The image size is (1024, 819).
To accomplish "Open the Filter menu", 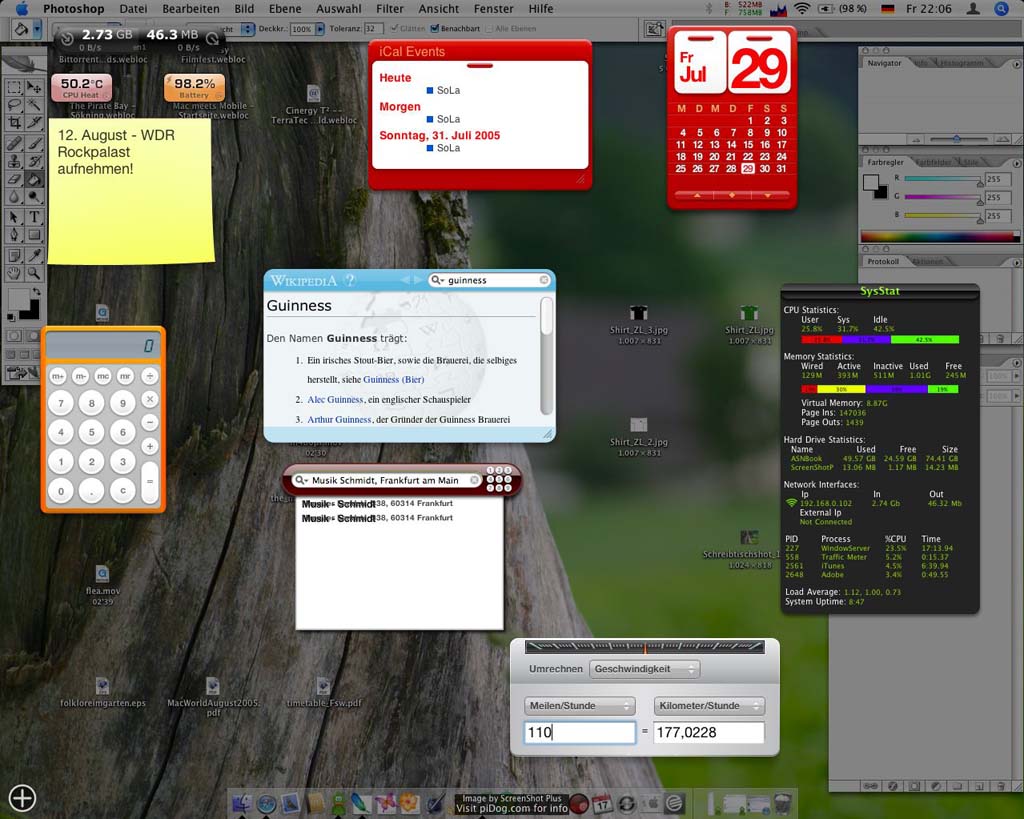I will click(x=390, y=8).
